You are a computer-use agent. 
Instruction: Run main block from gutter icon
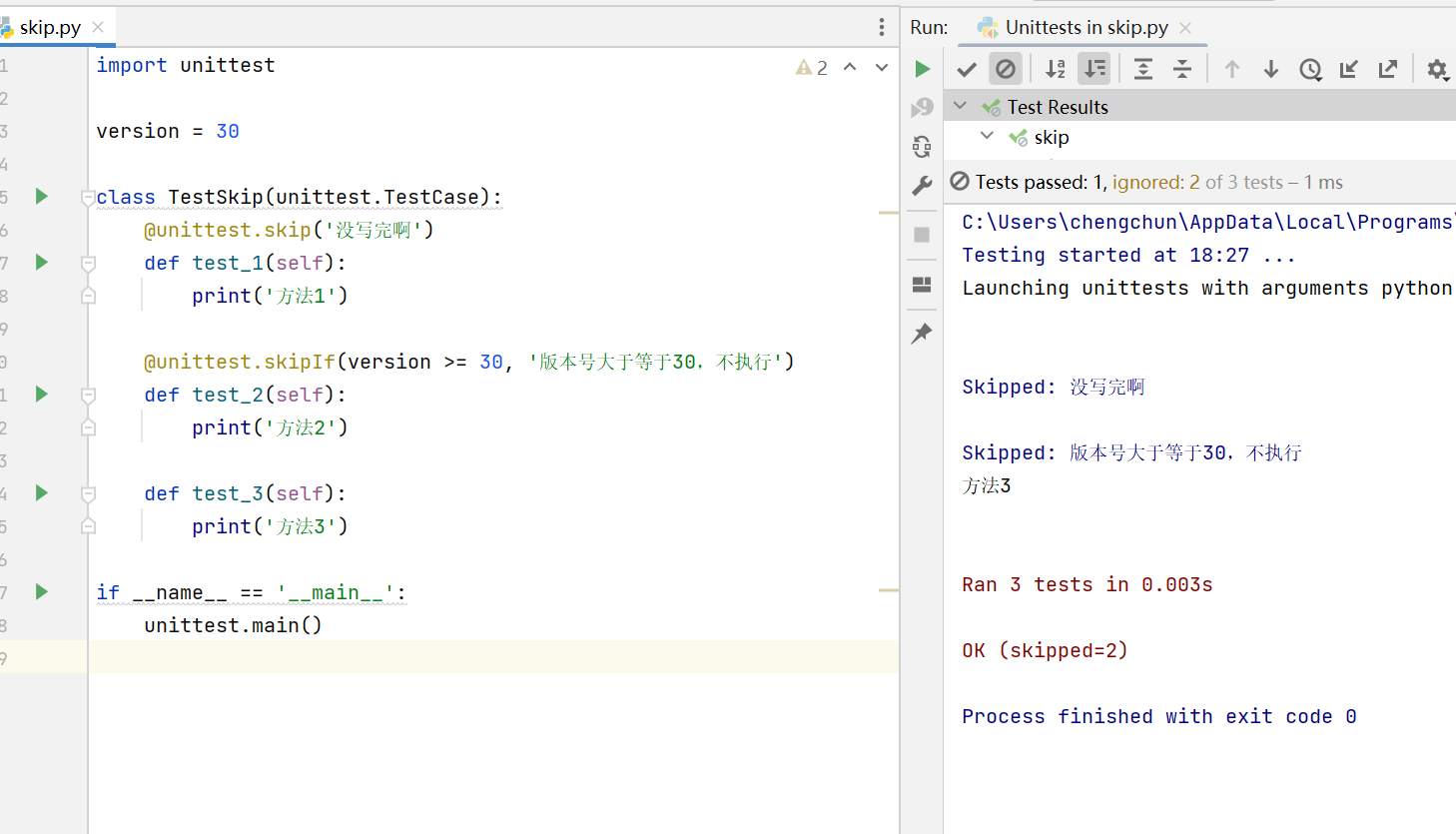click(41, 591)
